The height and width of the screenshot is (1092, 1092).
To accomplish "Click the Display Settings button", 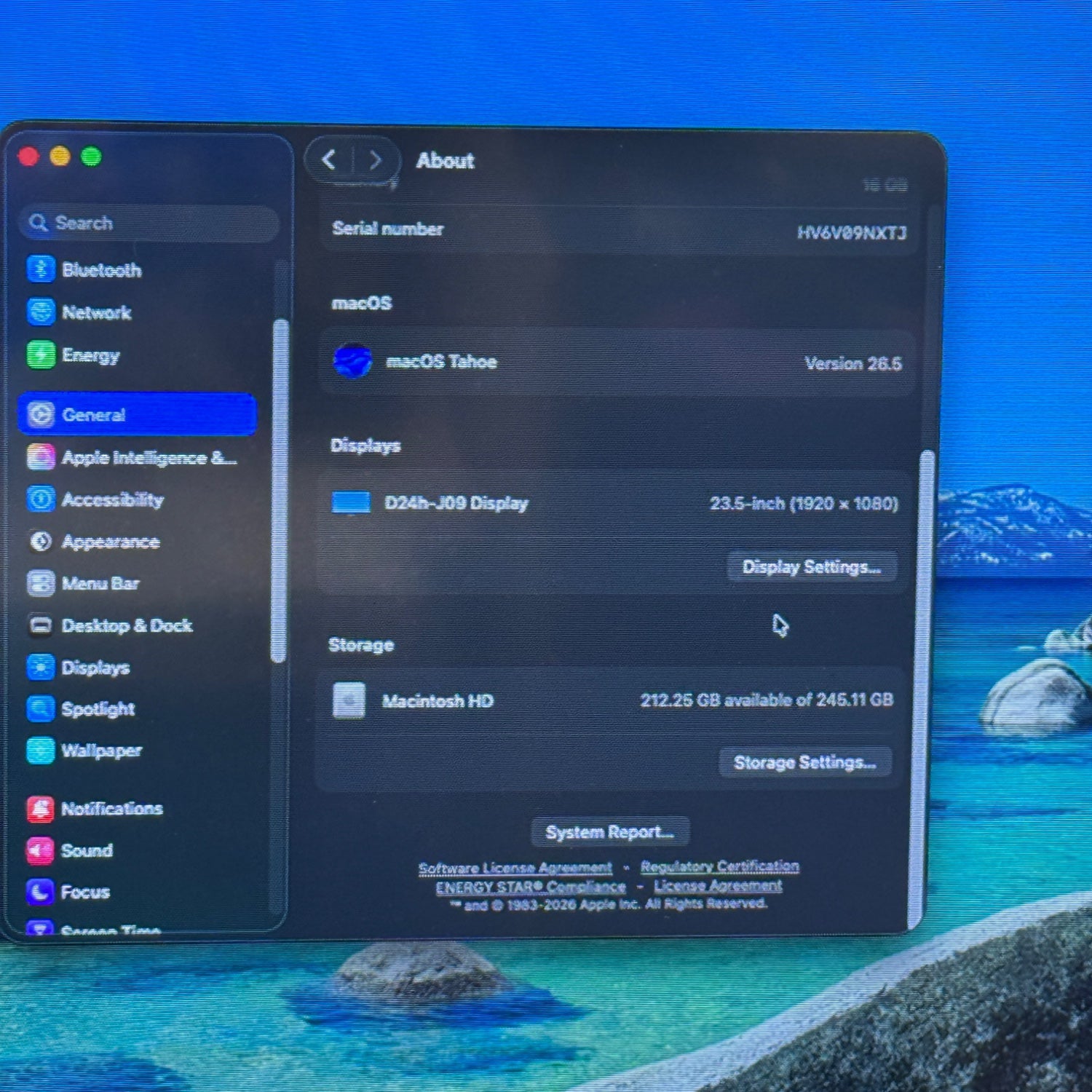I will 812,566.
